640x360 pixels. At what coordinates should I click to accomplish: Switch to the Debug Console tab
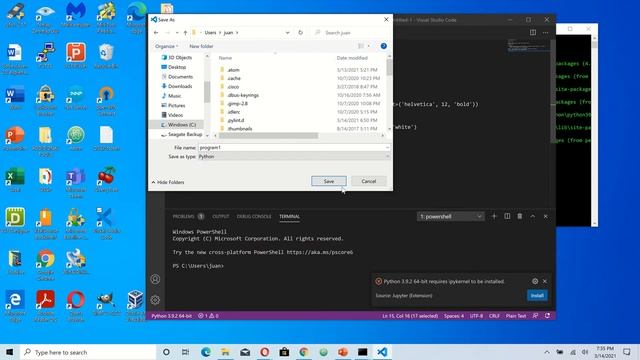click(254, 216)
